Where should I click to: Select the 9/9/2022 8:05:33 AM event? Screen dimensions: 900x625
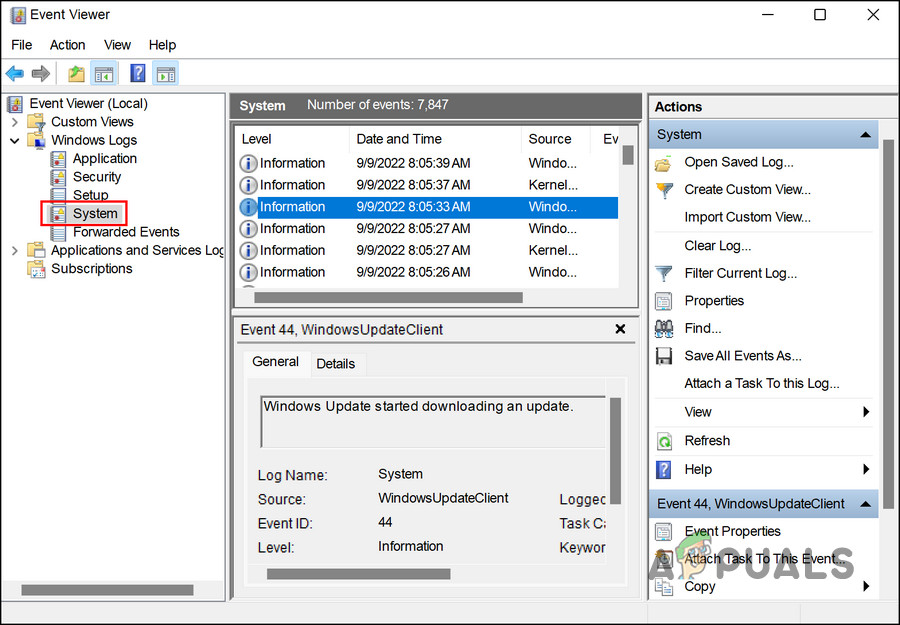(428, 207)
